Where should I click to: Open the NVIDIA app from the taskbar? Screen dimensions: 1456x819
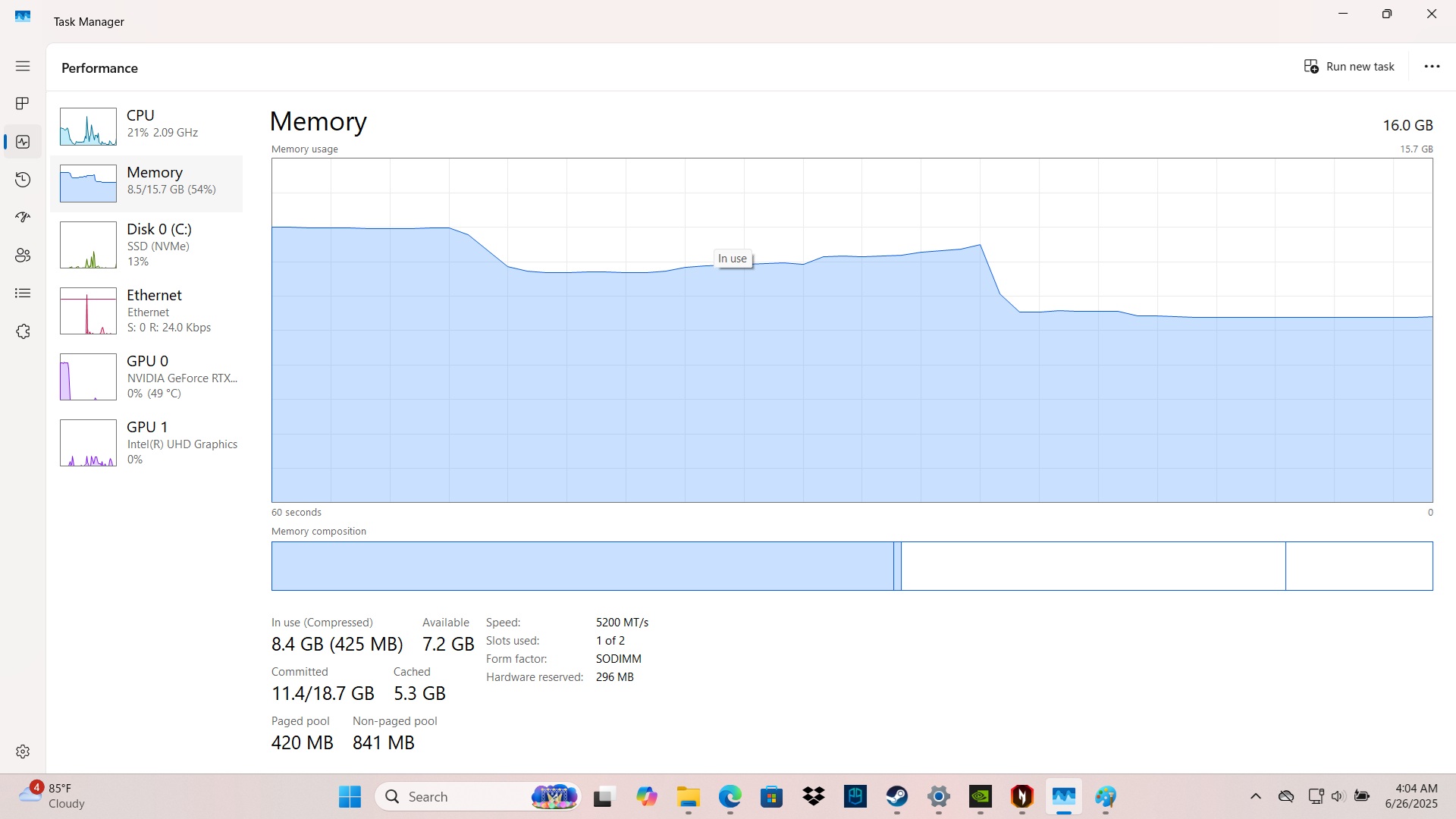click(981, 797)
